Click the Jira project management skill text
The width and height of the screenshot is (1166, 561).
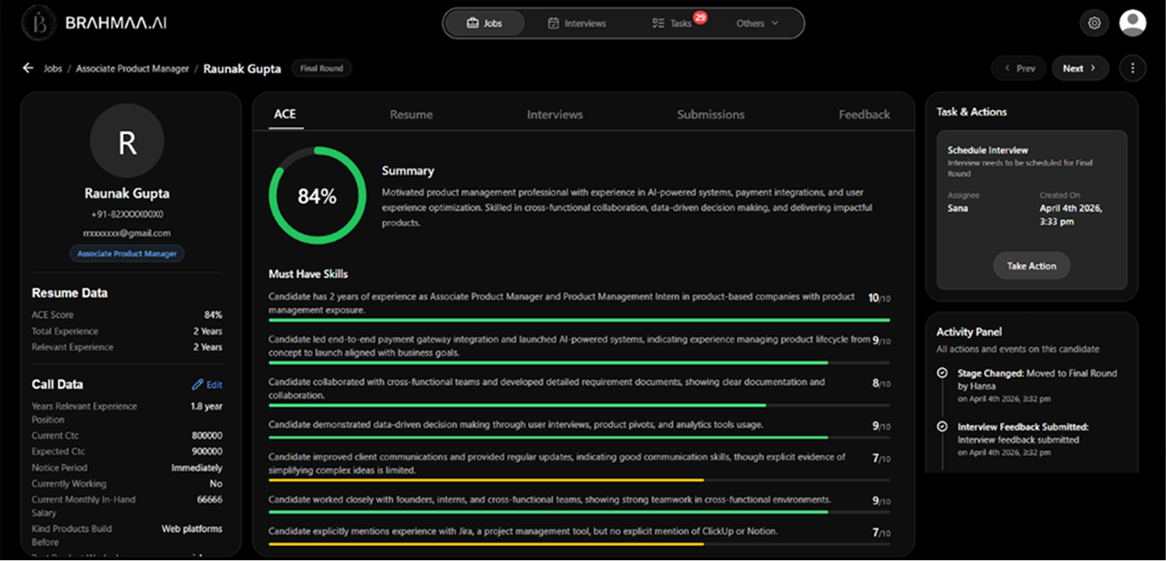click(x=523, y=531)
